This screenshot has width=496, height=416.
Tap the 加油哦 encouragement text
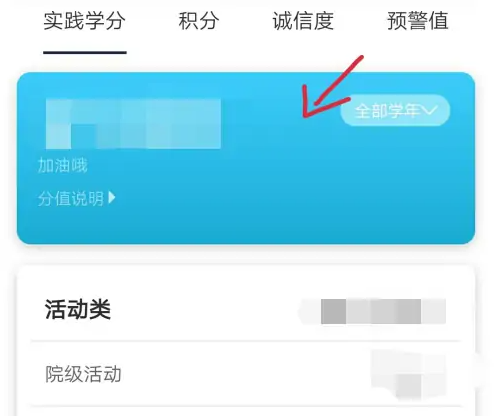[x=62, y=165]
